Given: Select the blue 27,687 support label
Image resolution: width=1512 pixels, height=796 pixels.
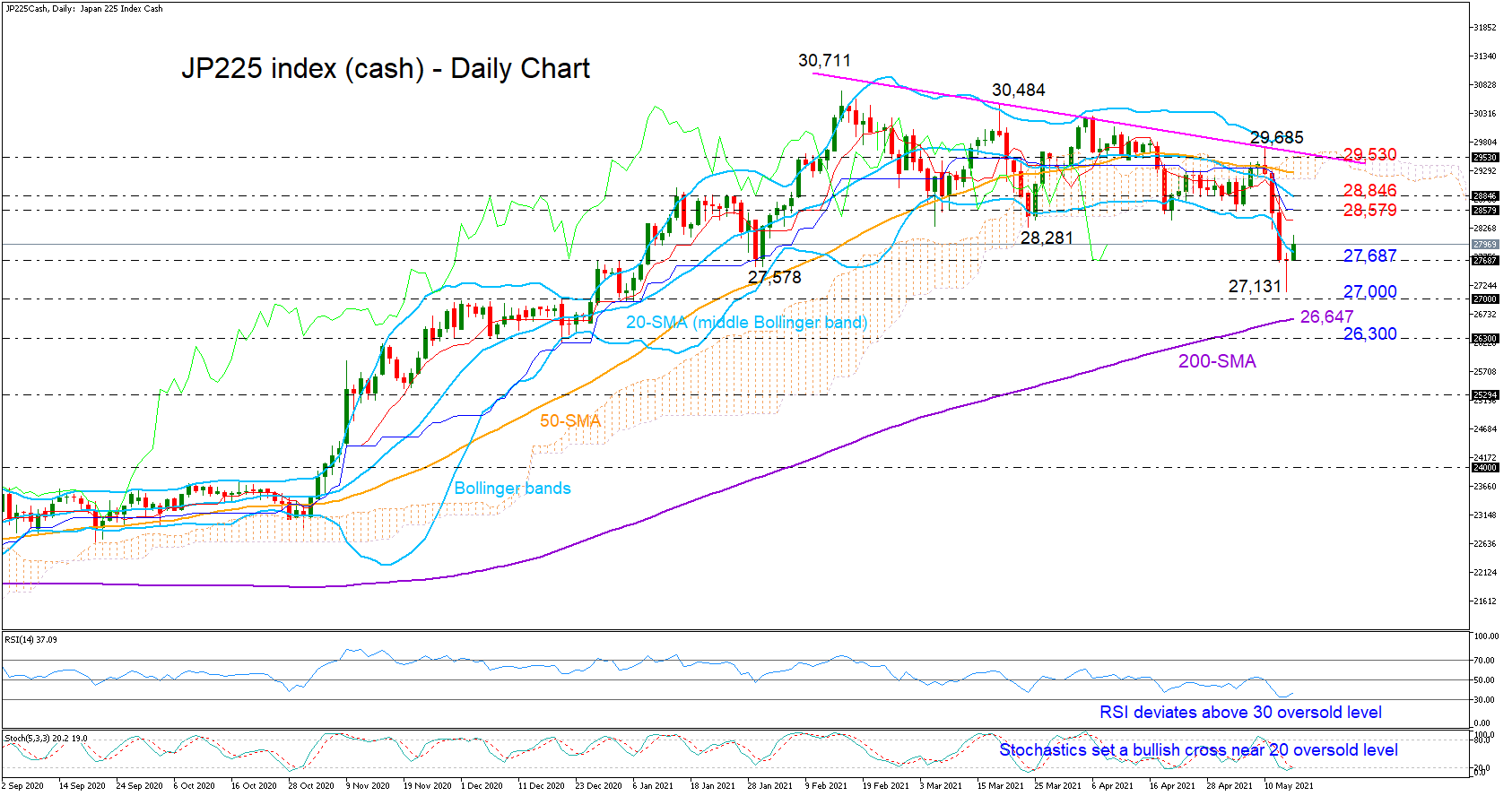Looking at the screenshot, I should pos(1369,256).
